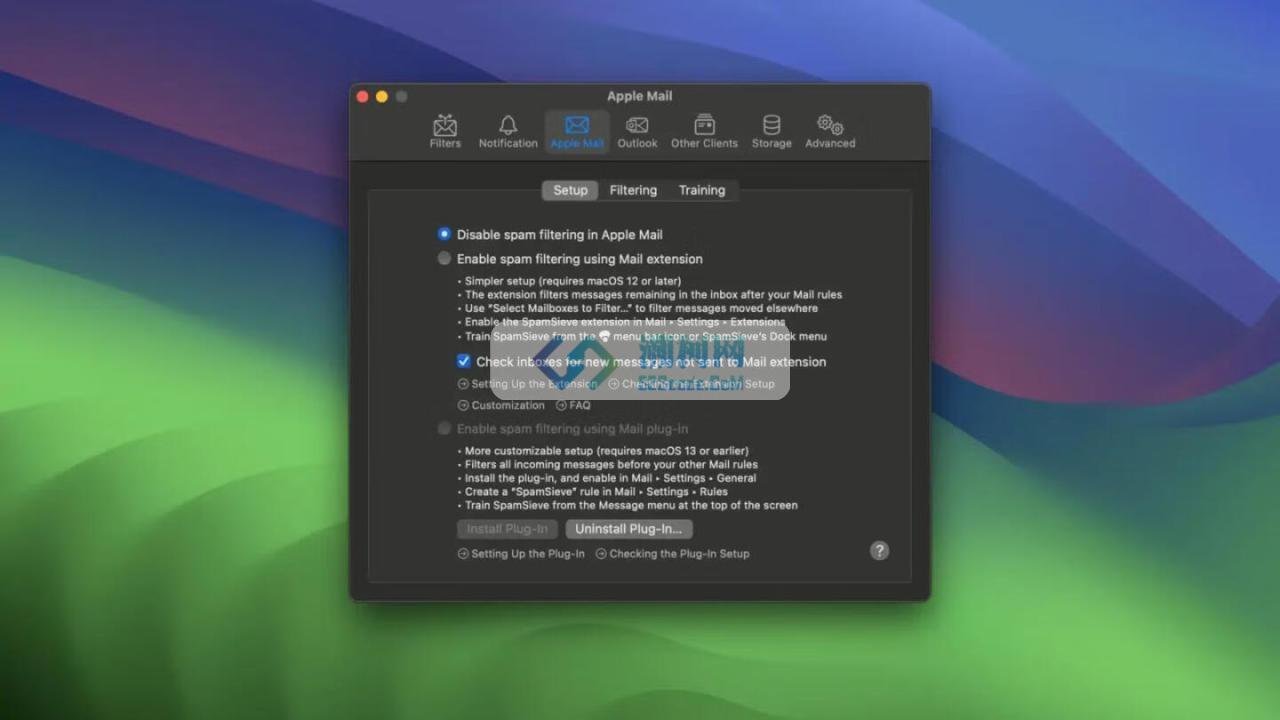Click 'More customizable setup (requires macOS 13 or earlier)' text
Image resolution: width=1280 pixels, height=720 pixels.
pos(606,451)
